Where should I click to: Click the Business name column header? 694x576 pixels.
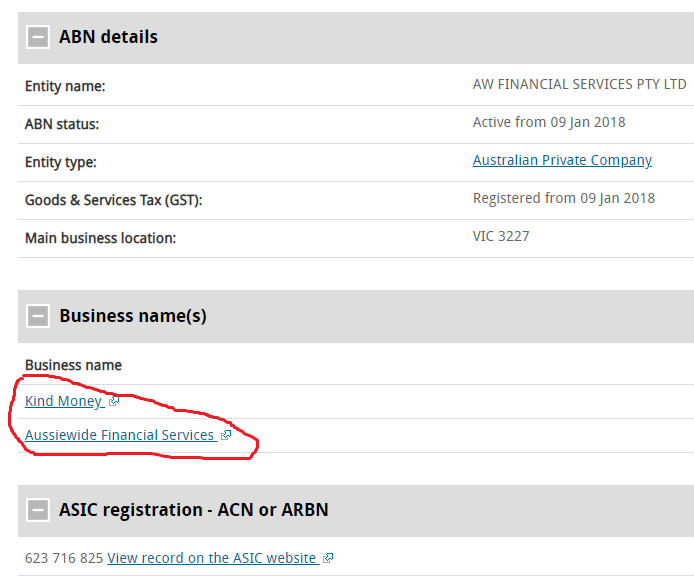pos(73,365)
